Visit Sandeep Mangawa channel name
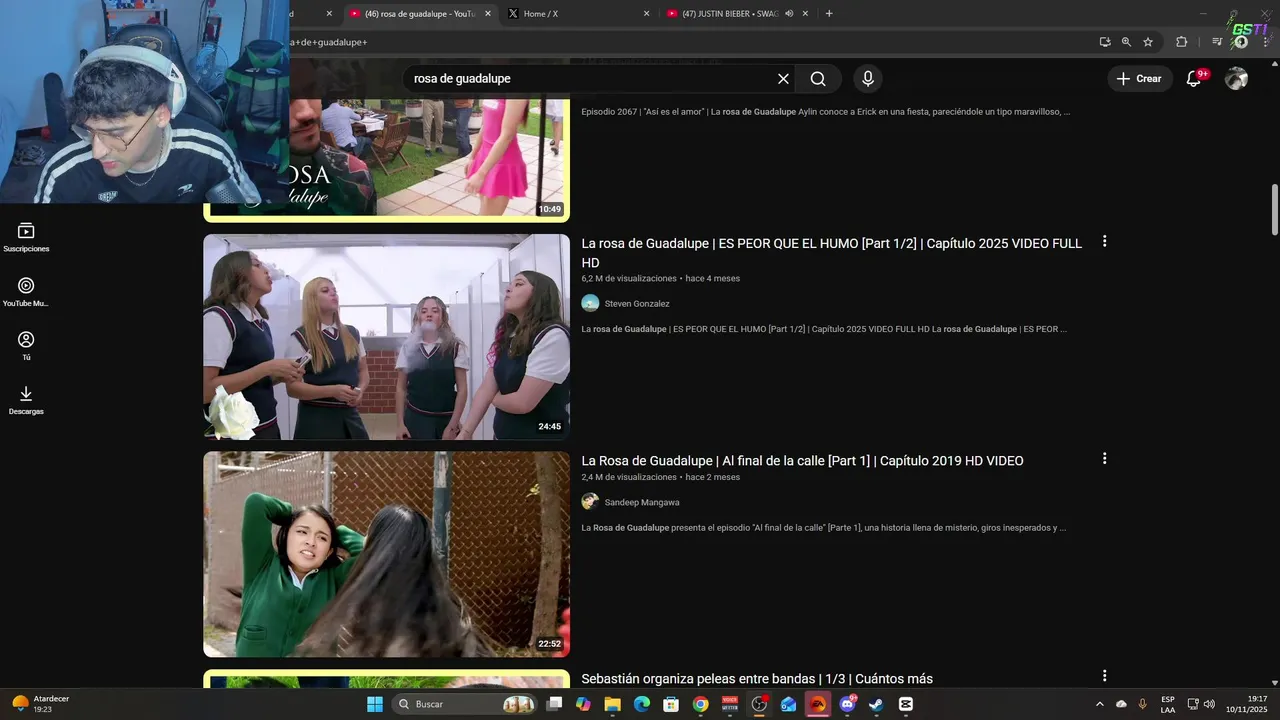This screenshot has height=720, width=1280. click(x=642, y=503)
